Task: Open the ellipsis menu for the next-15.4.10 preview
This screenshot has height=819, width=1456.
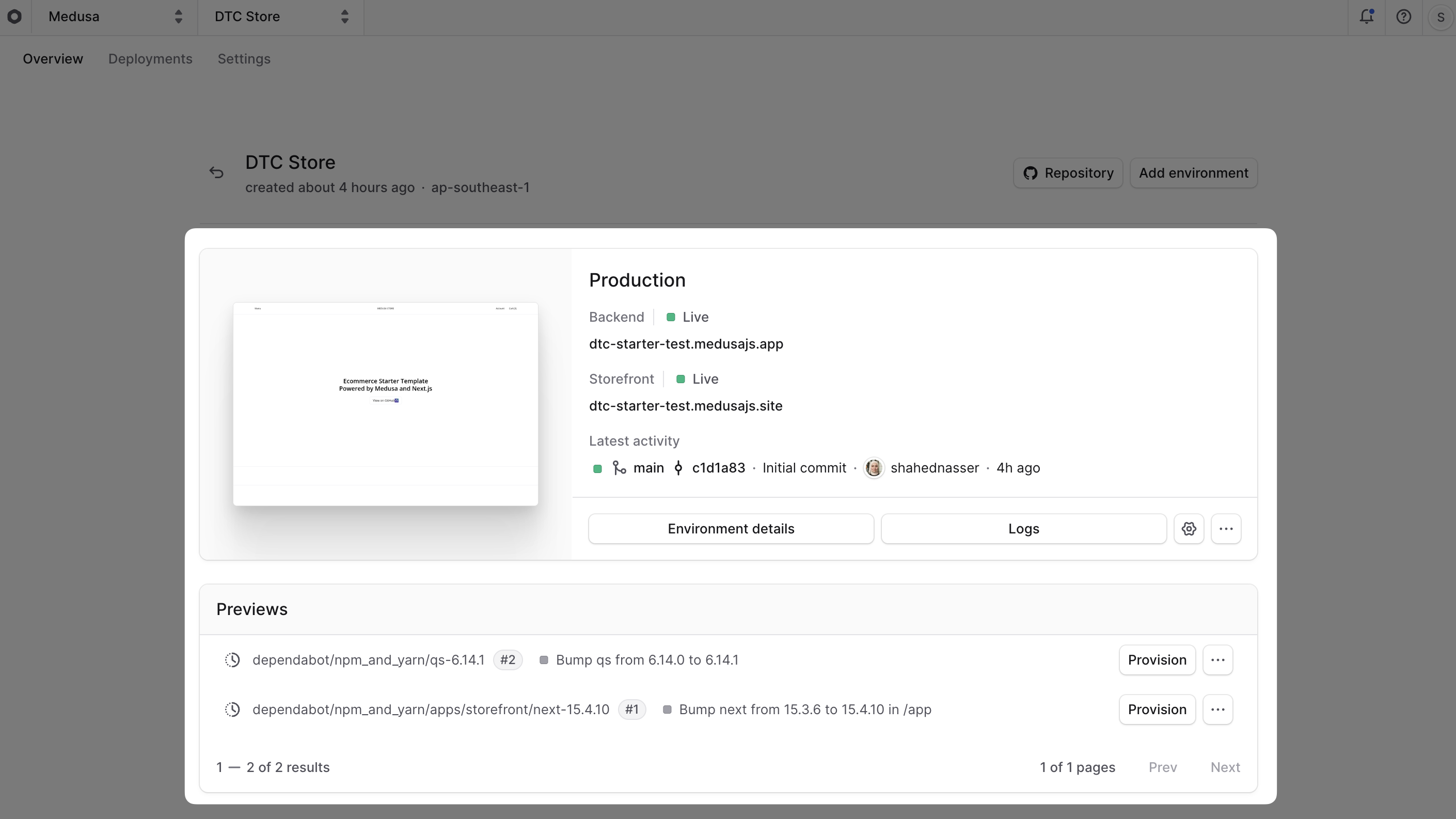Action: click(x=1218, y=710)
